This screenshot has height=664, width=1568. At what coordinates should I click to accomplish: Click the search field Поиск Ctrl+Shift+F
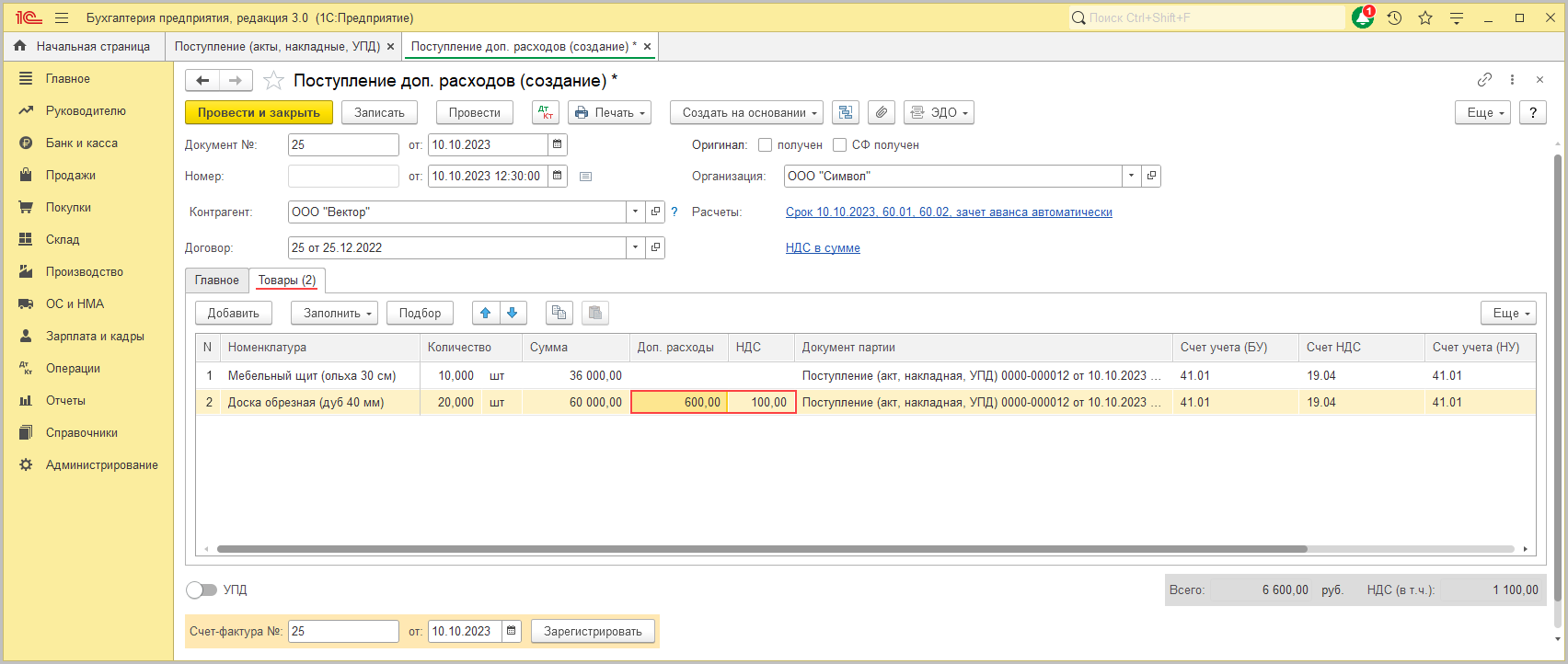coord(1206,17)
